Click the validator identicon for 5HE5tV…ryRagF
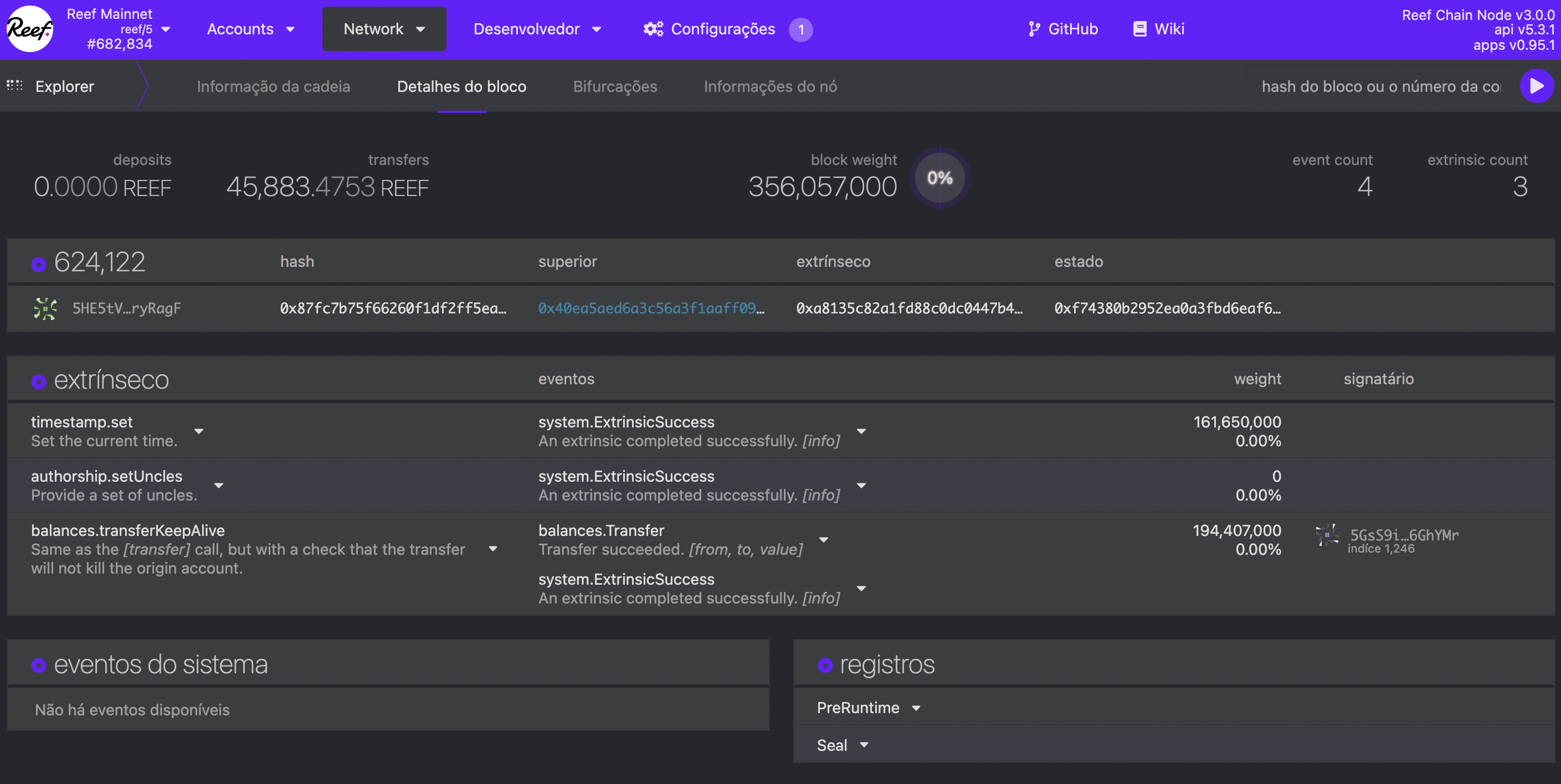 pyautogui.click(x=45, y=308)
